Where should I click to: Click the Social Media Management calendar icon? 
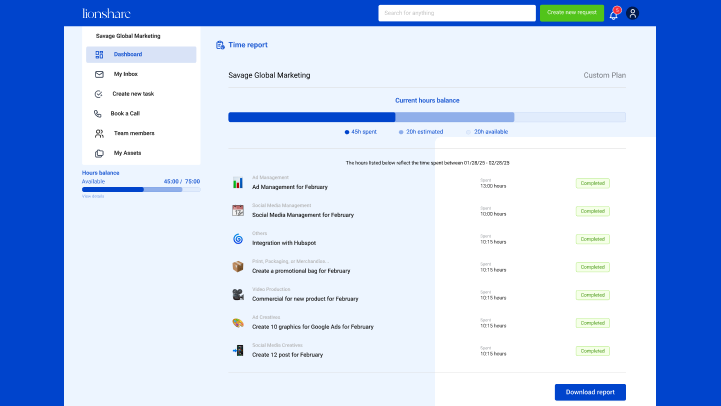(238, 211)
